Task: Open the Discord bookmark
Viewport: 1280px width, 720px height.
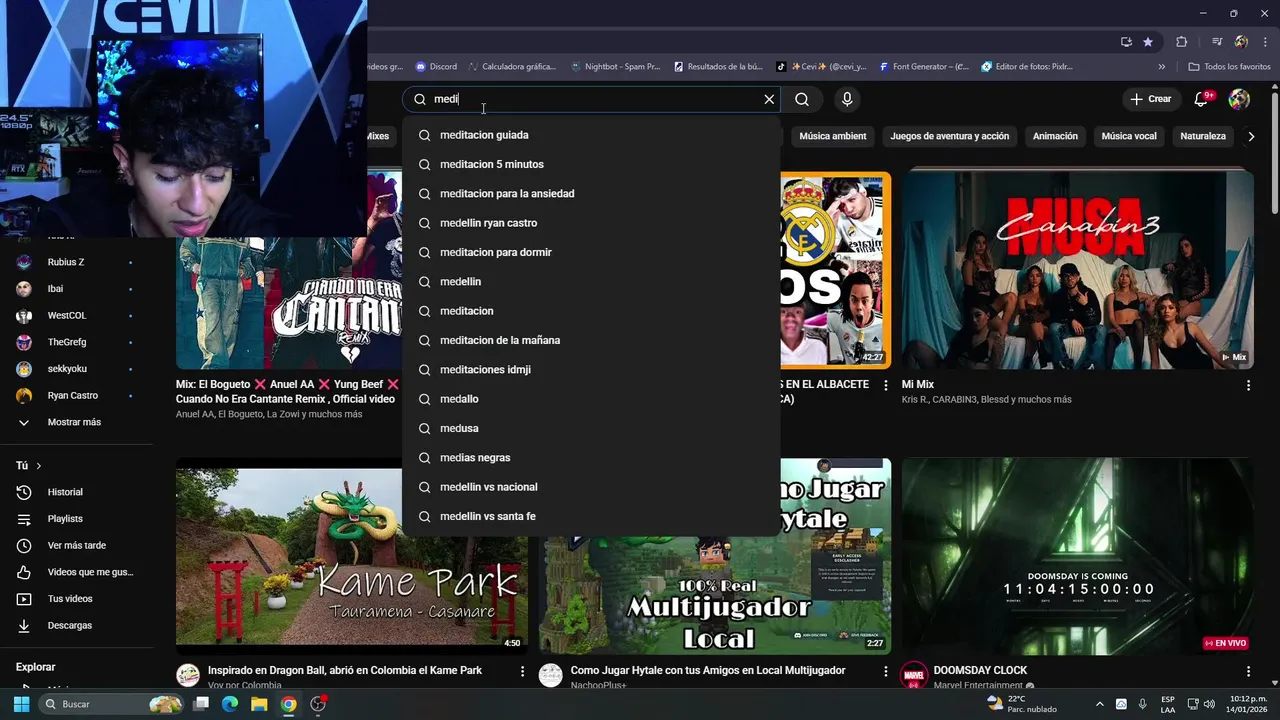Action: click(x=436, y=67)
